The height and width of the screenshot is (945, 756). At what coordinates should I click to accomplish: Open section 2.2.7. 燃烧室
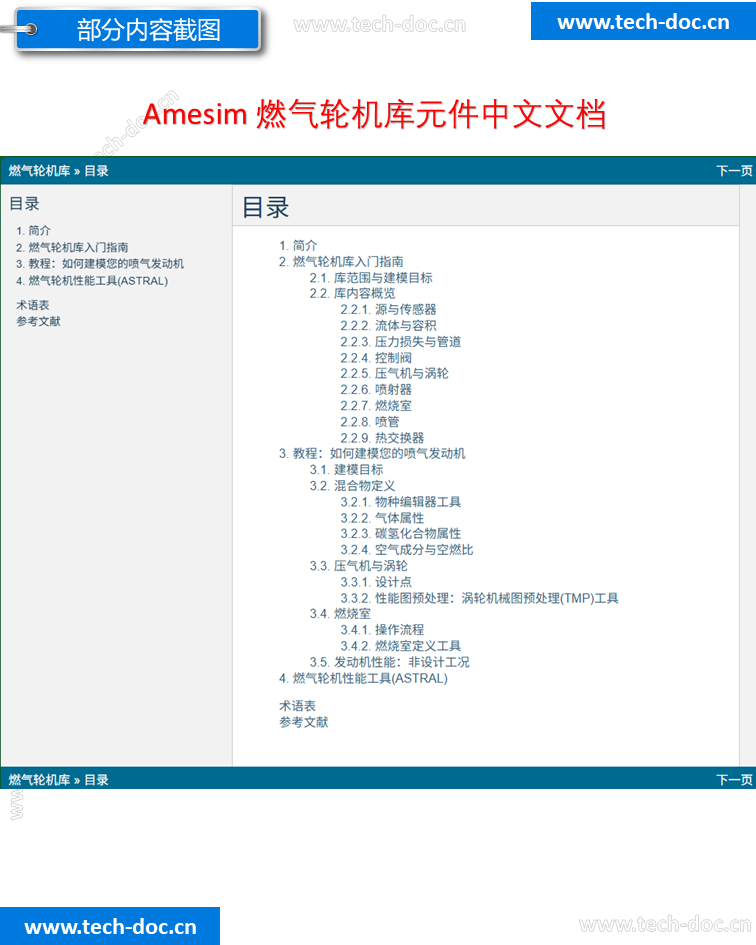coord(376,406)
